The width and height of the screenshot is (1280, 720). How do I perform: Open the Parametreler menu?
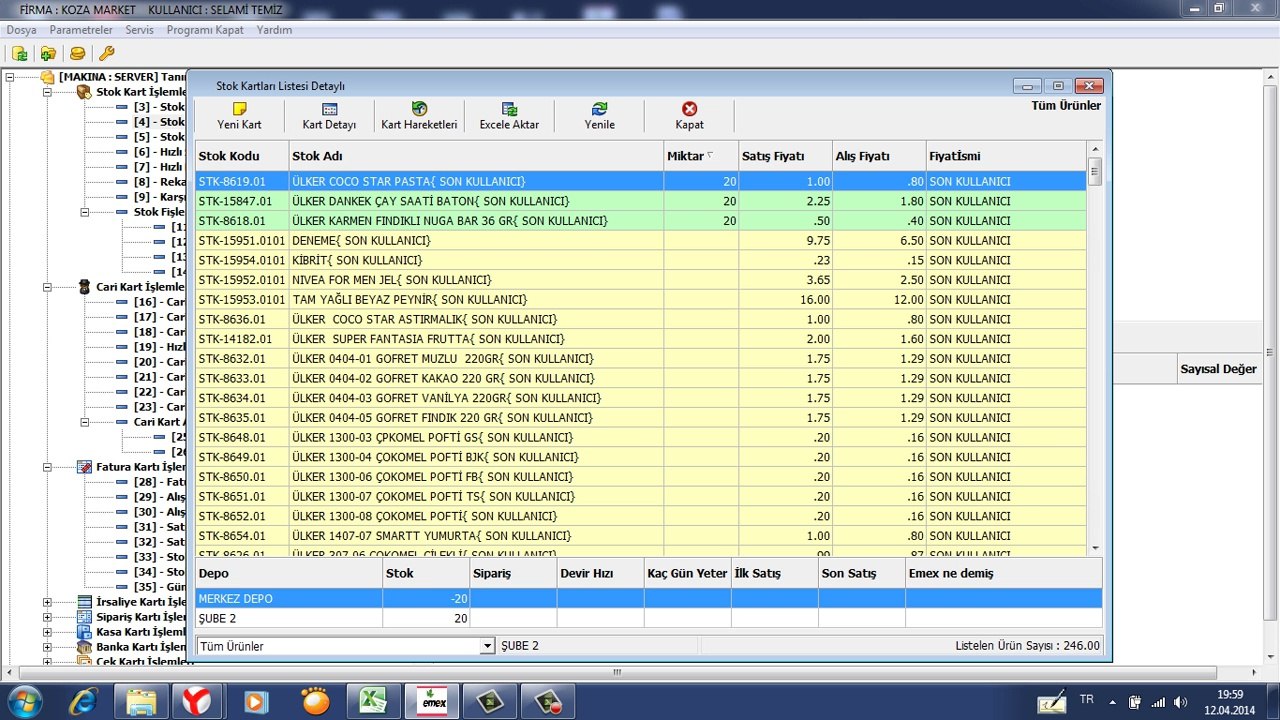81,30
